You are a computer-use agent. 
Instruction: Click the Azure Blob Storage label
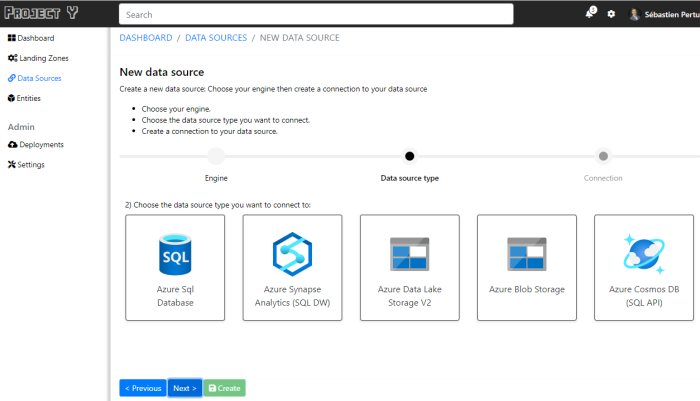(x=527, y=289)
